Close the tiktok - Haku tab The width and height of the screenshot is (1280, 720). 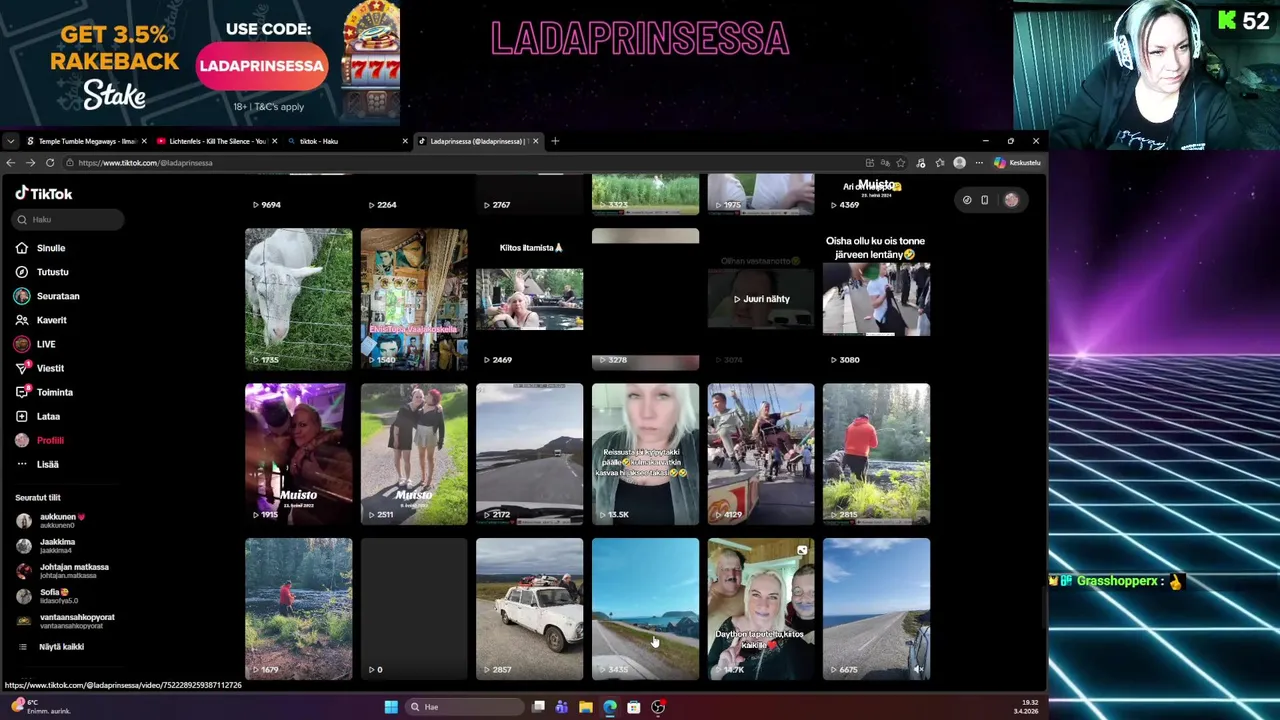[405, 141]
